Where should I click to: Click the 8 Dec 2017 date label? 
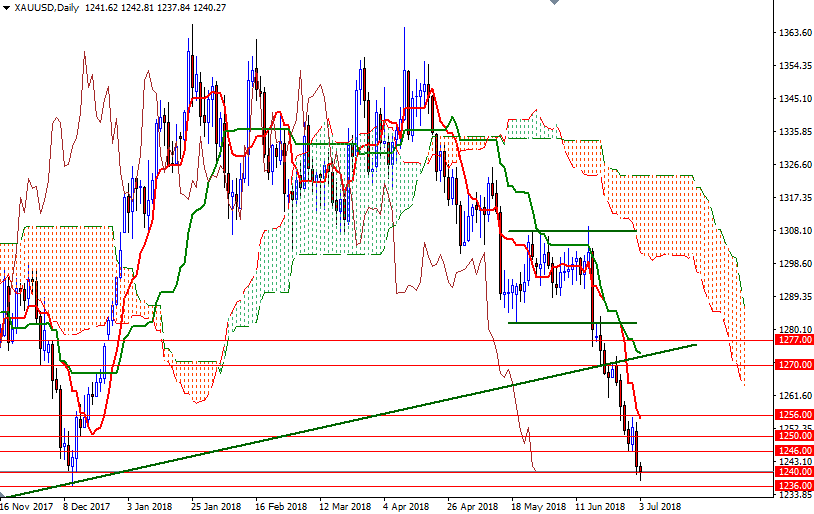pyautogui.click(x=89, y=507)
